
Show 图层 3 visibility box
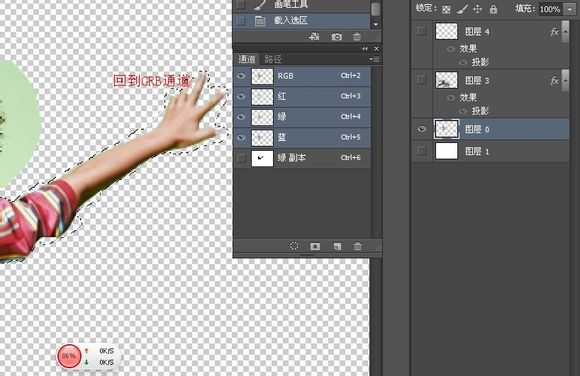(x=421, y=80)
